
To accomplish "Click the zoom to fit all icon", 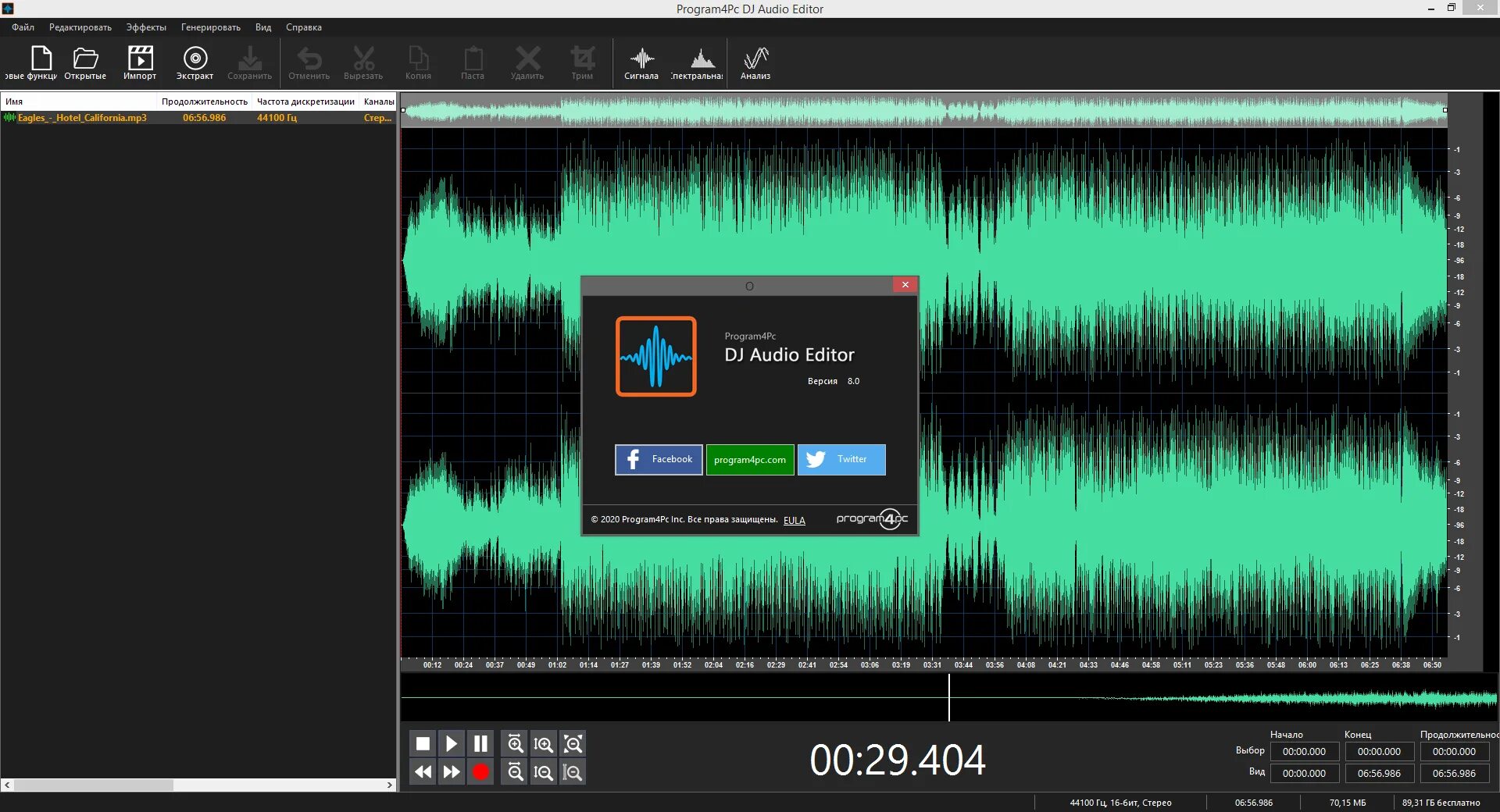I will pyautogui.click(x=573, y=744).
